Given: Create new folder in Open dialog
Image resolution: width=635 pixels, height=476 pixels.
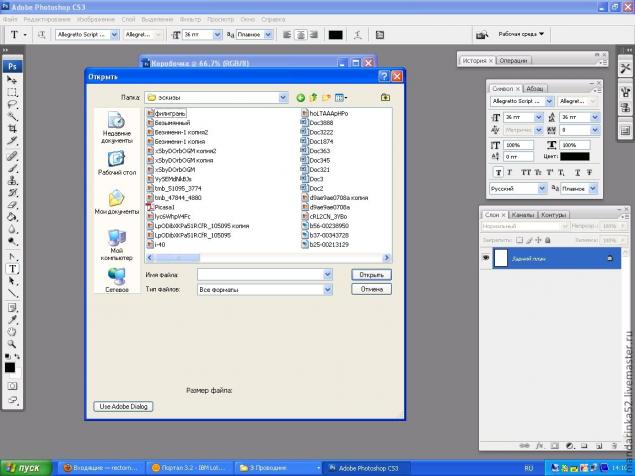Looking at the screenshot, I should (326, 98).
